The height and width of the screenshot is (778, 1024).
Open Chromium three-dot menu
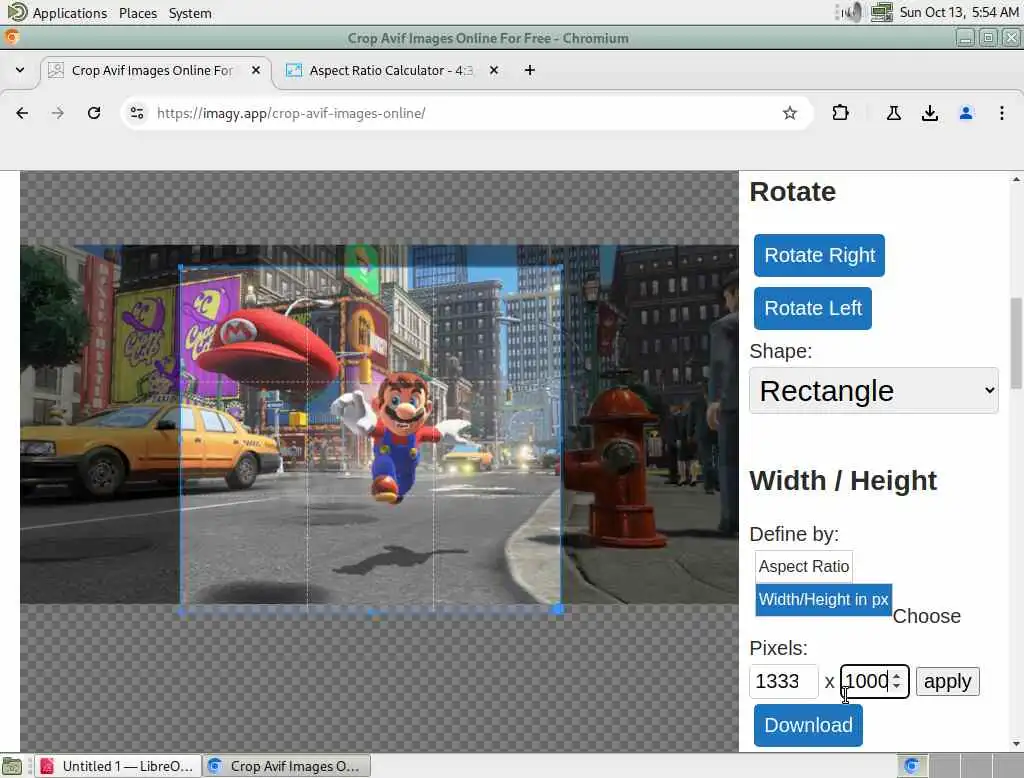tap(1002, 113)
